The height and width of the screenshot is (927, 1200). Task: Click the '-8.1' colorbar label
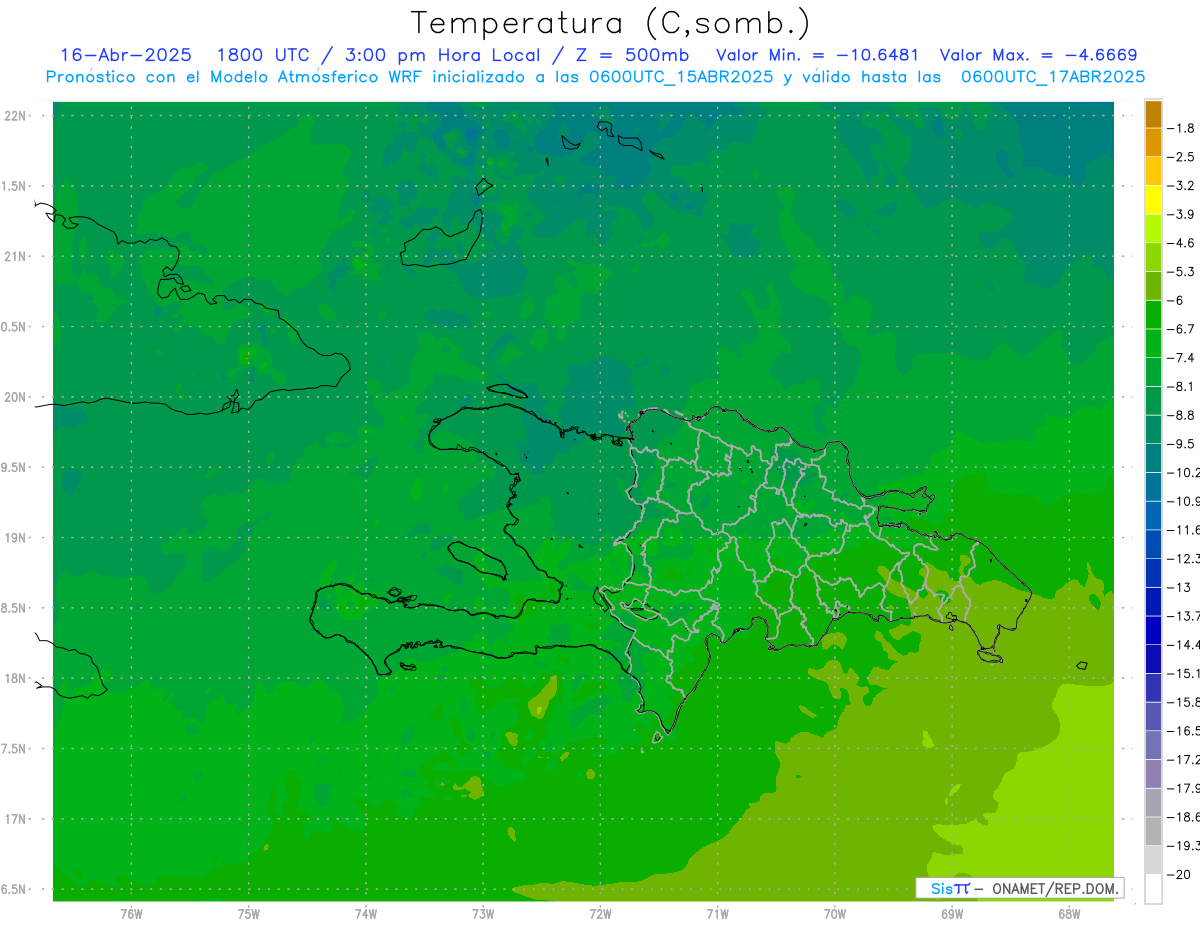(1183, 386)
